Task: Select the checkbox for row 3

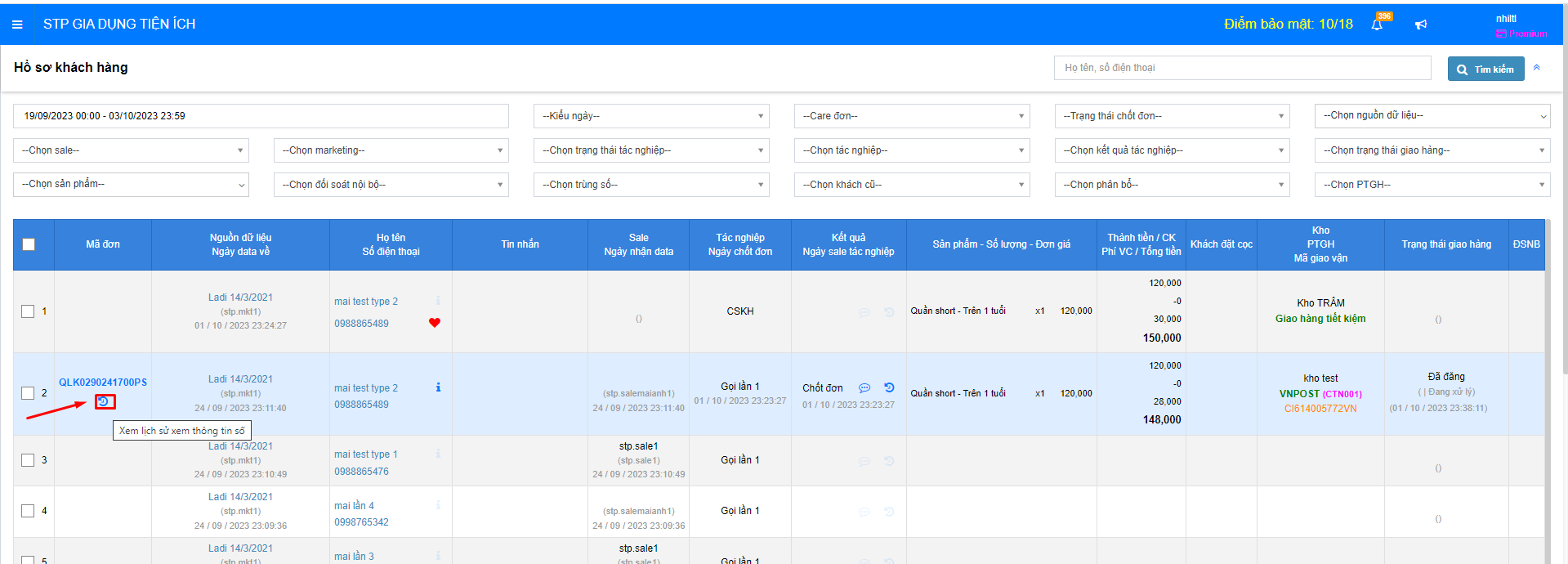Action: 28,460
